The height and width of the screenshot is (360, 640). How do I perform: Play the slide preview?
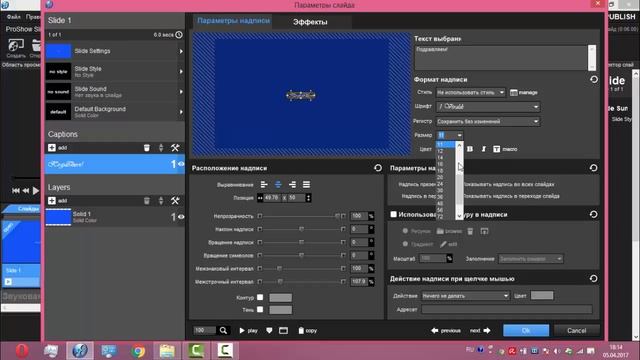click(x=248, y=330)
